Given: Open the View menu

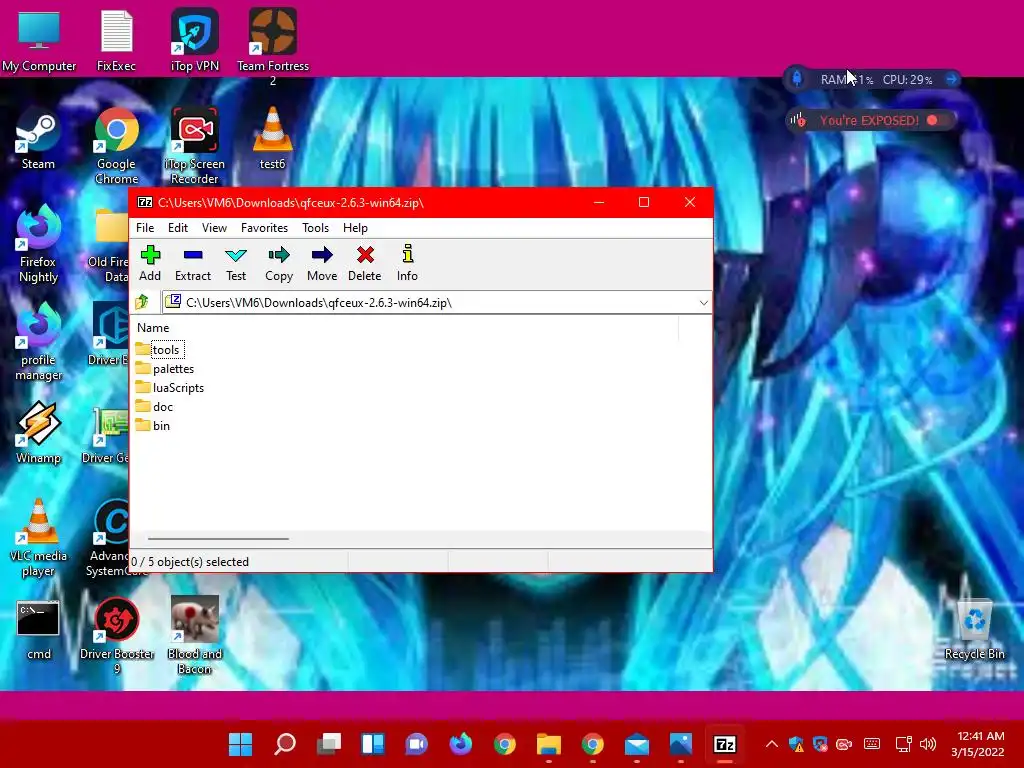Looking at the screenshot, I should [x=214, y=228].
